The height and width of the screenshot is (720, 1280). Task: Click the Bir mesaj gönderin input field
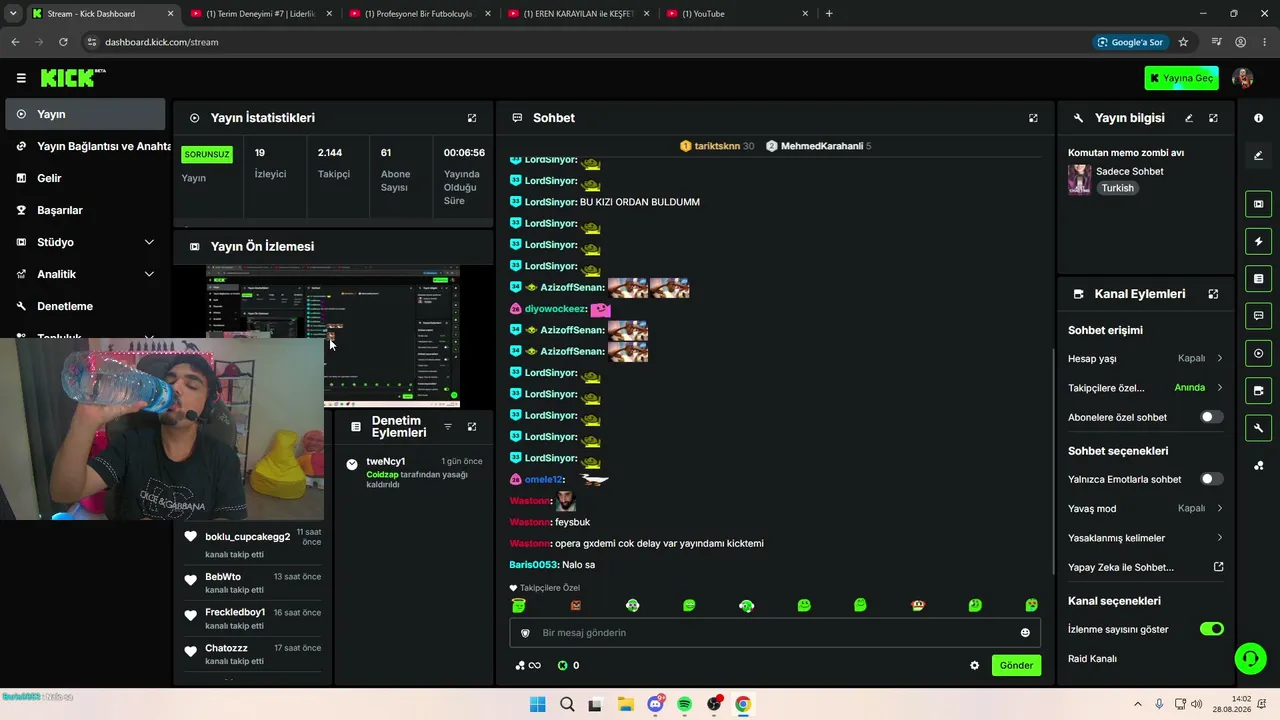[775, 633]
